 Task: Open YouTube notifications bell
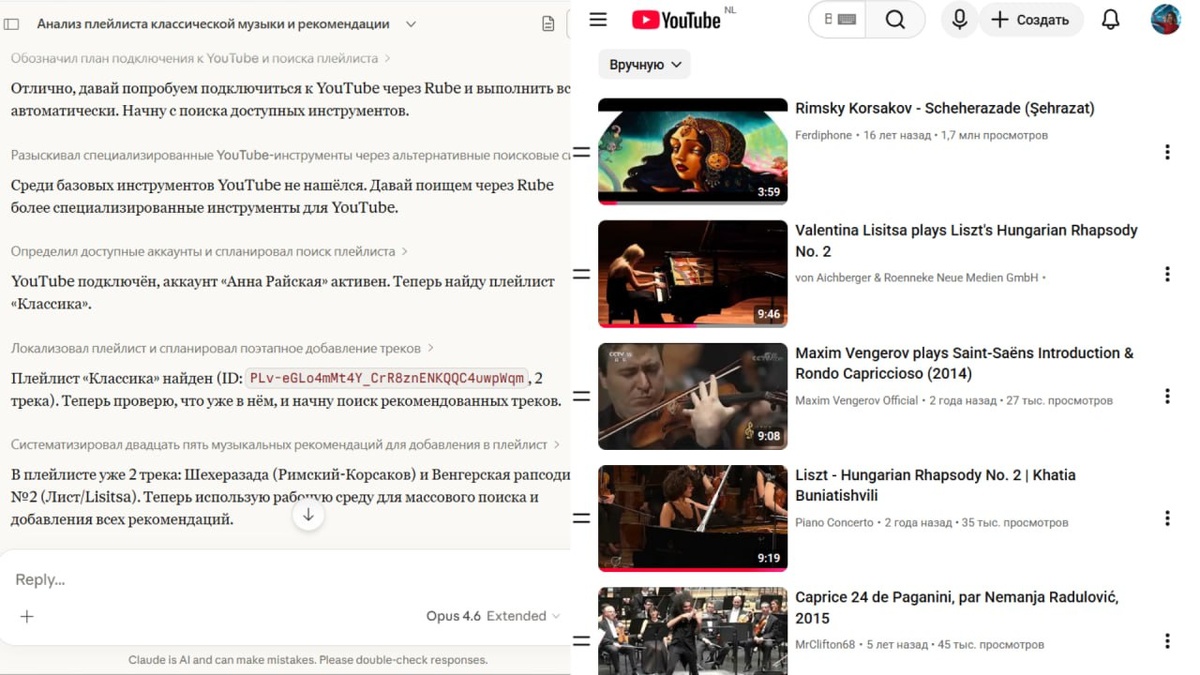(1110, 19)
